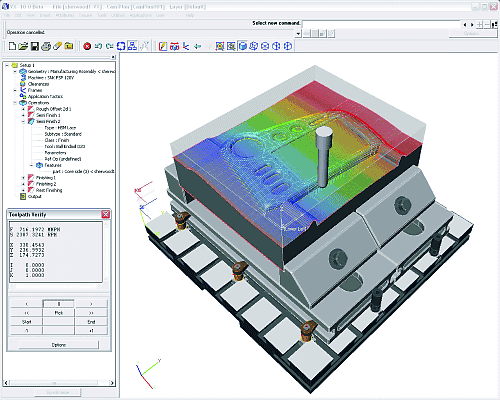The image size is (500, 400).
Task: Collapse the Semi Finish 2 operation
Action: (23, 122)
